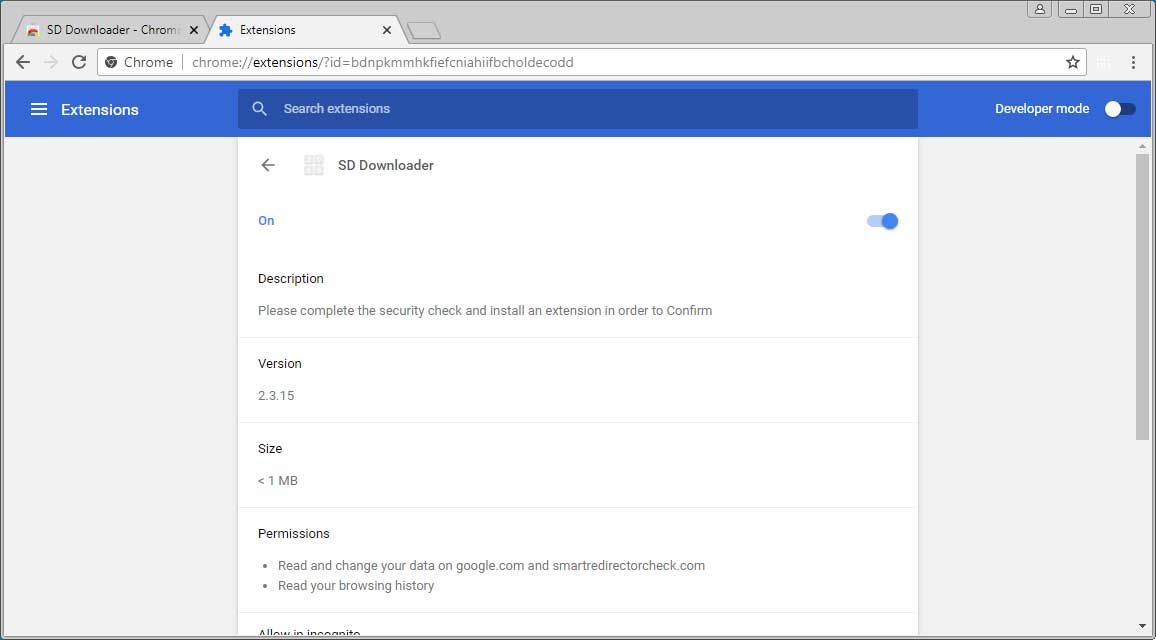Click the Version heading

pyautogui.click(x=279, y=364)
